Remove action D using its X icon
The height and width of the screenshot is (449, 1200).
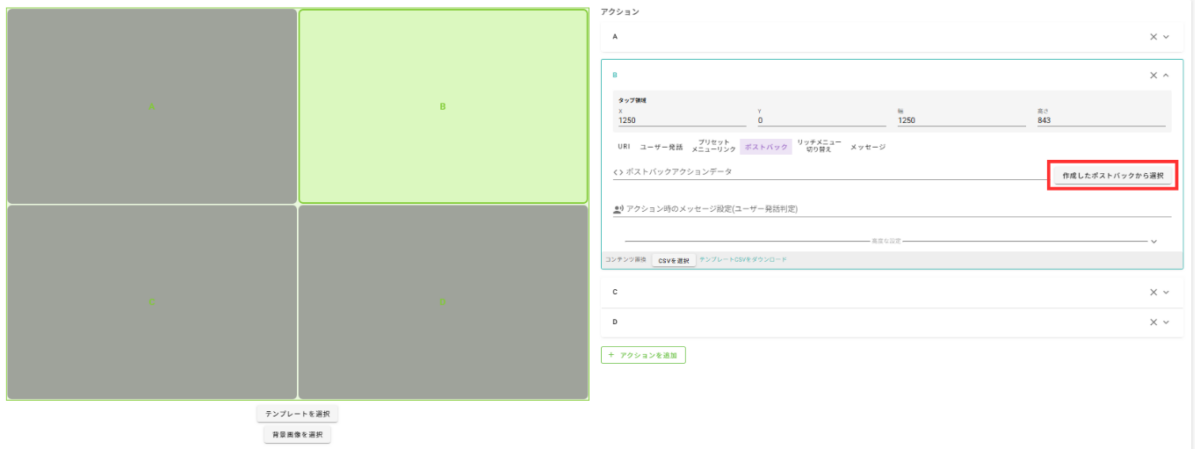tap(1153, 322)
